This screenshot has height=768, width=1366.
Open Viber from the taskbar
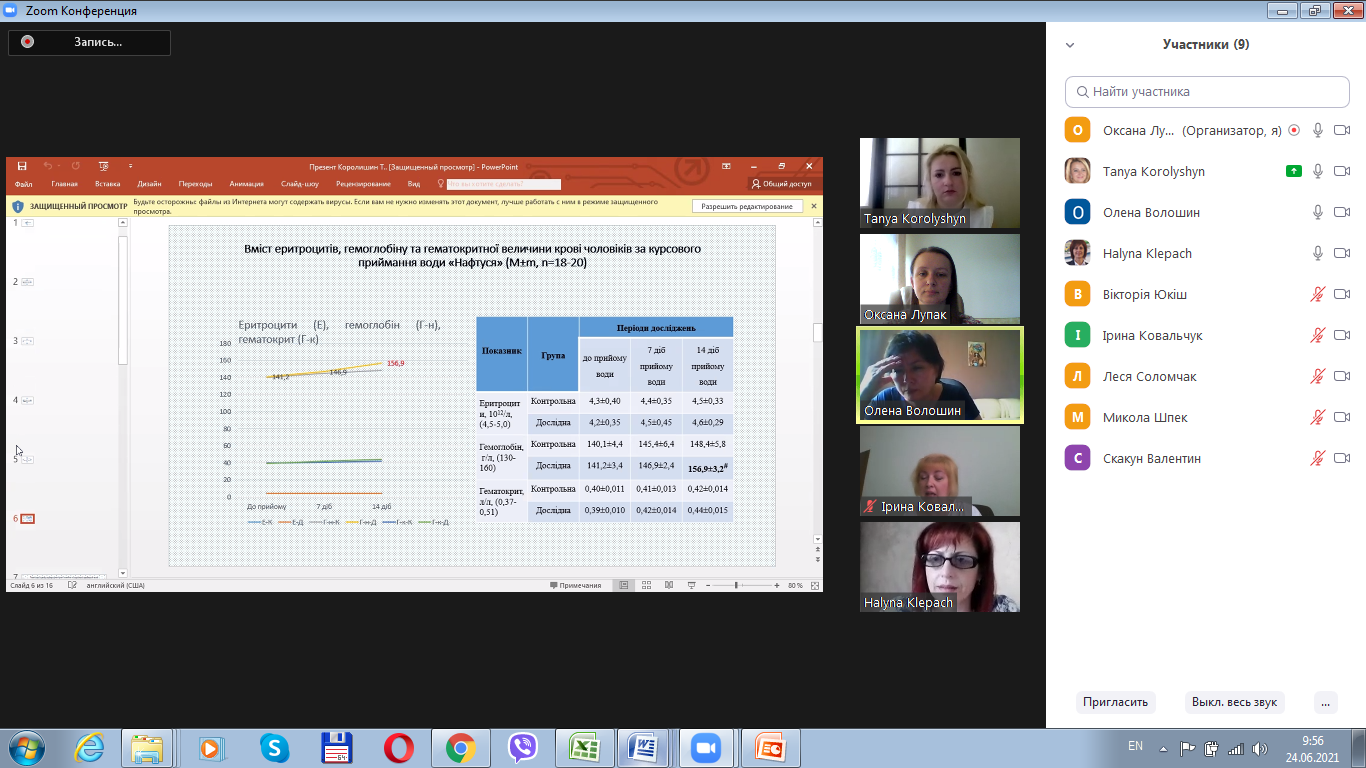(x=522, y=747)
